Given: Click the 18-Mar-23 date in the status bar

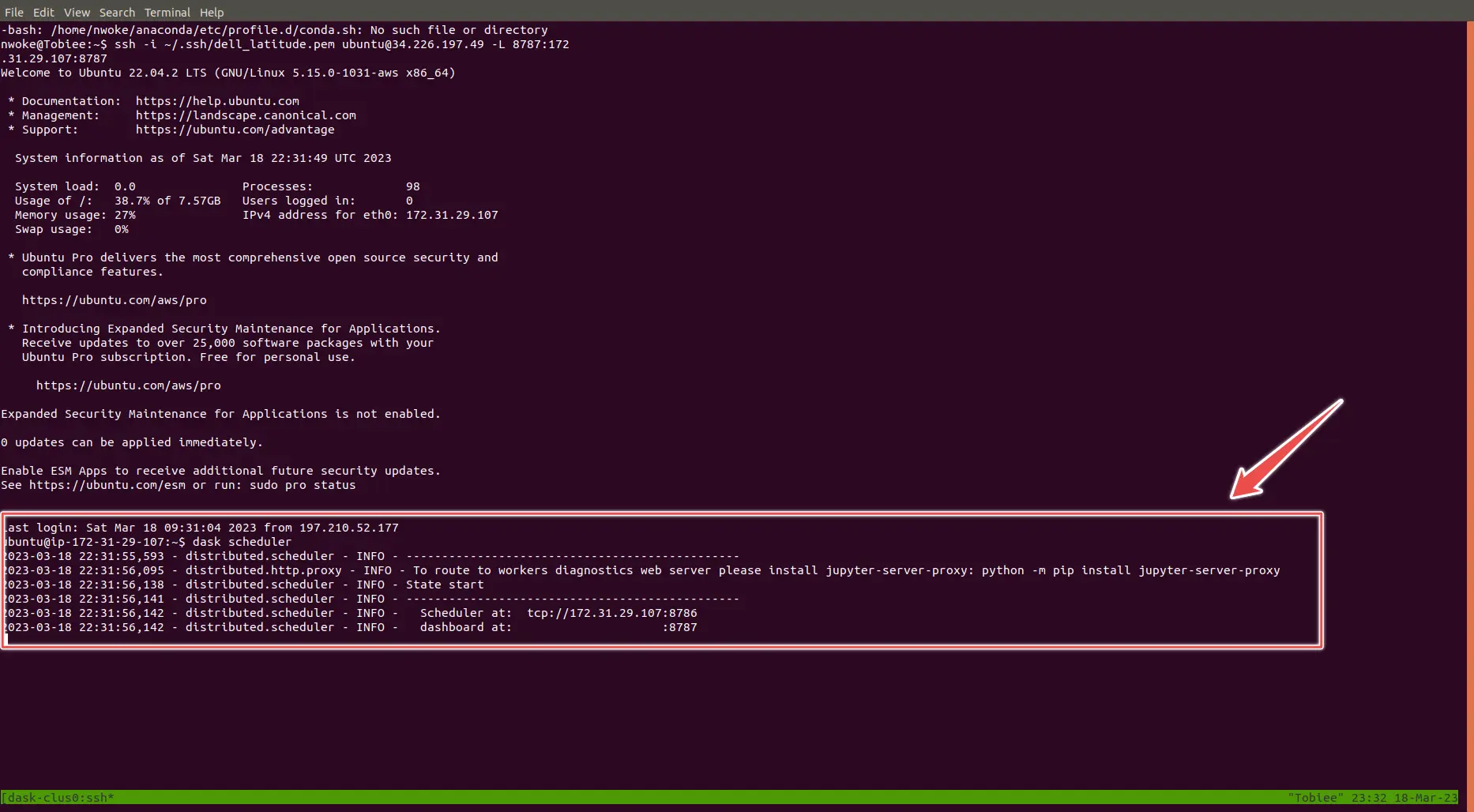Looking at the screenshot, I should [1426, 798].
